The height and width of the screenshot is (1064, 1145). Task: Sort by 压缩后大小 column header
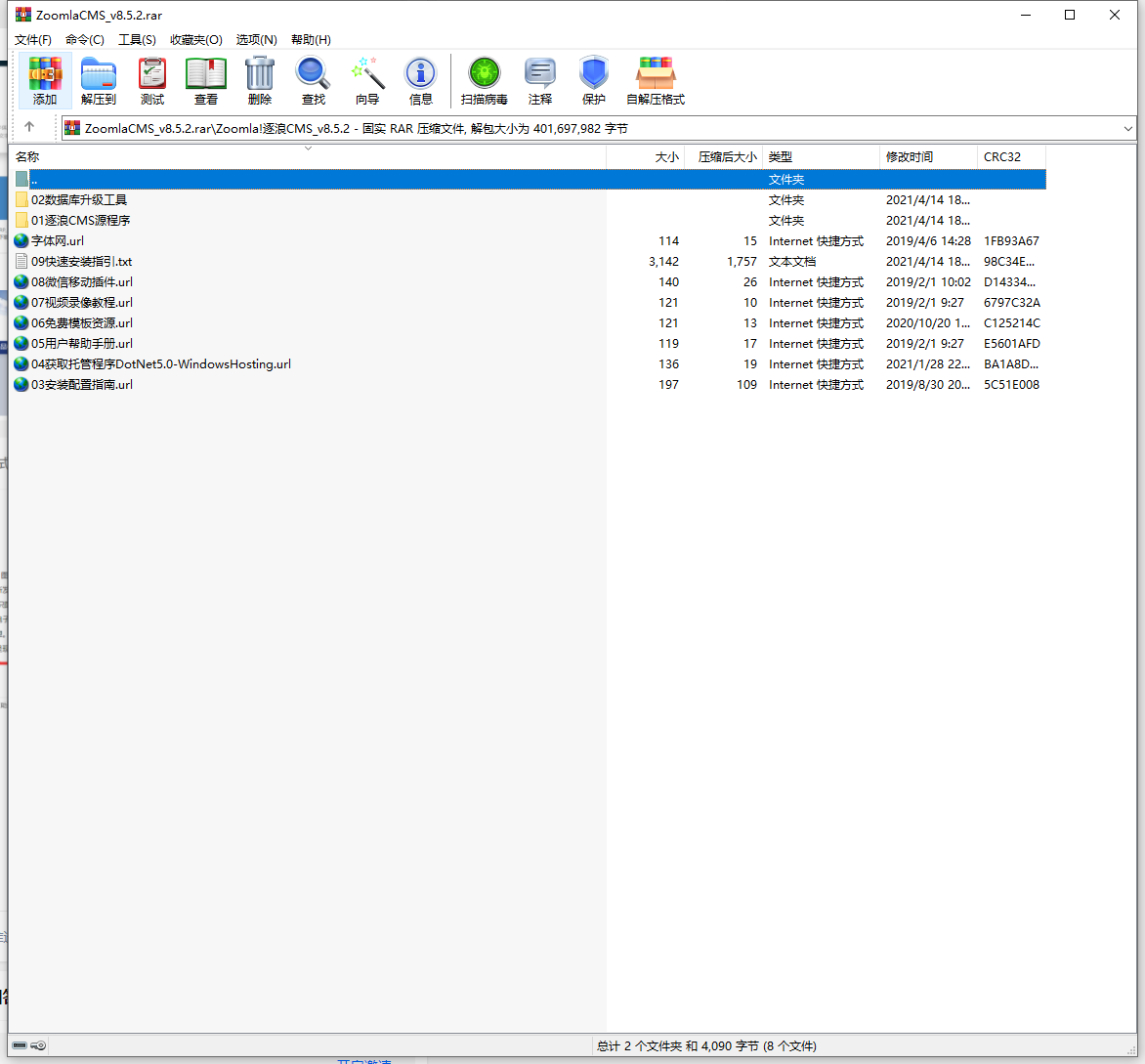click(724, 157)
